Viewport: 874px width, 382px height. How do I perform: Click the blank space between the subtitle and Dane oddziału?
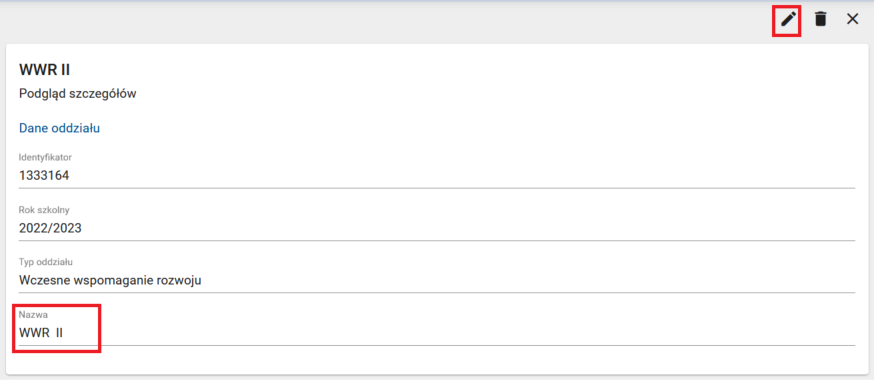pos(437,112)
